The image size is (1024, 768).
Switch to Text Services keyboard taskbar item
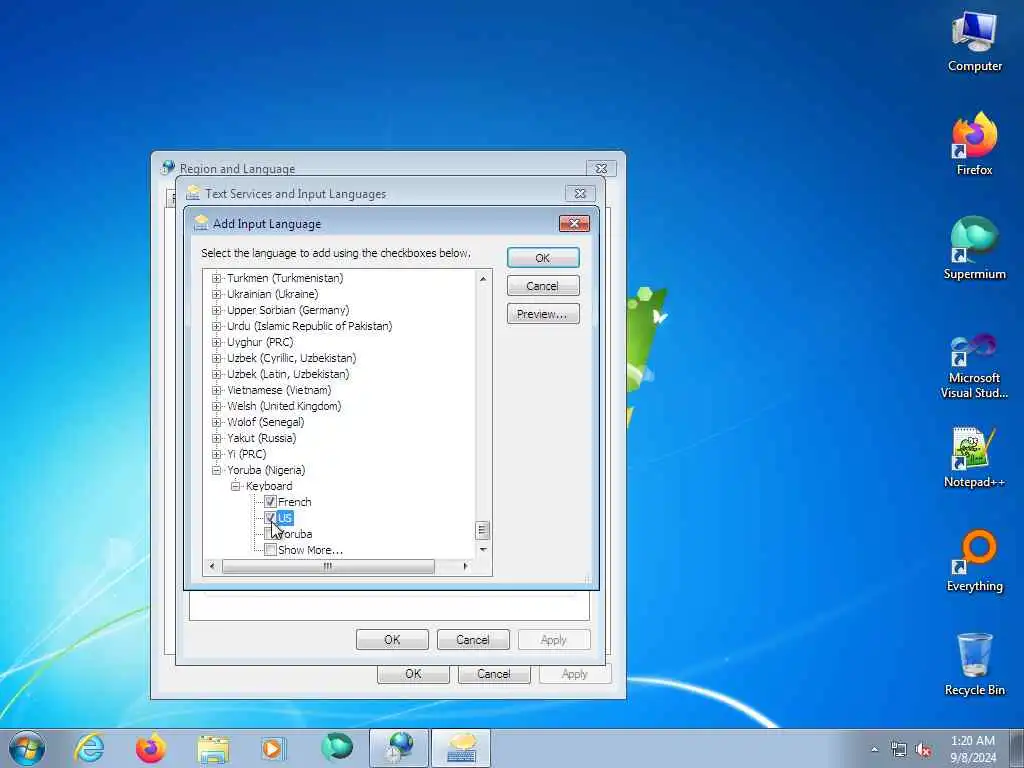click(x=460, y=748)
